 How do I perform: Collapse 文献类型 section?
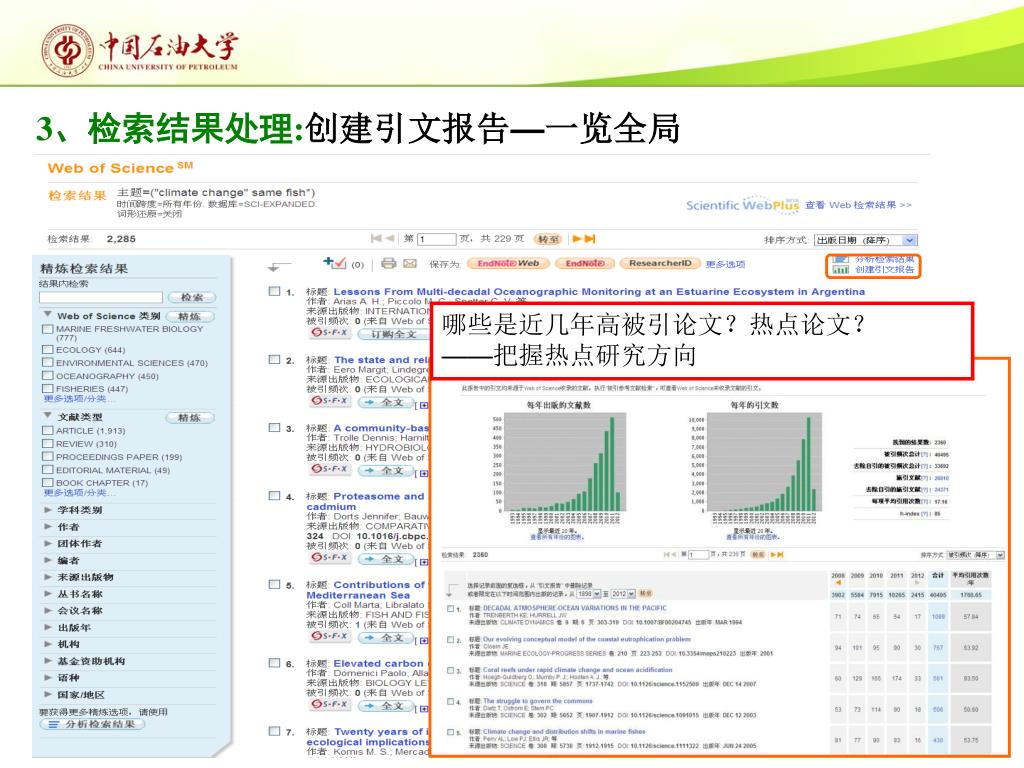(48, 416)
